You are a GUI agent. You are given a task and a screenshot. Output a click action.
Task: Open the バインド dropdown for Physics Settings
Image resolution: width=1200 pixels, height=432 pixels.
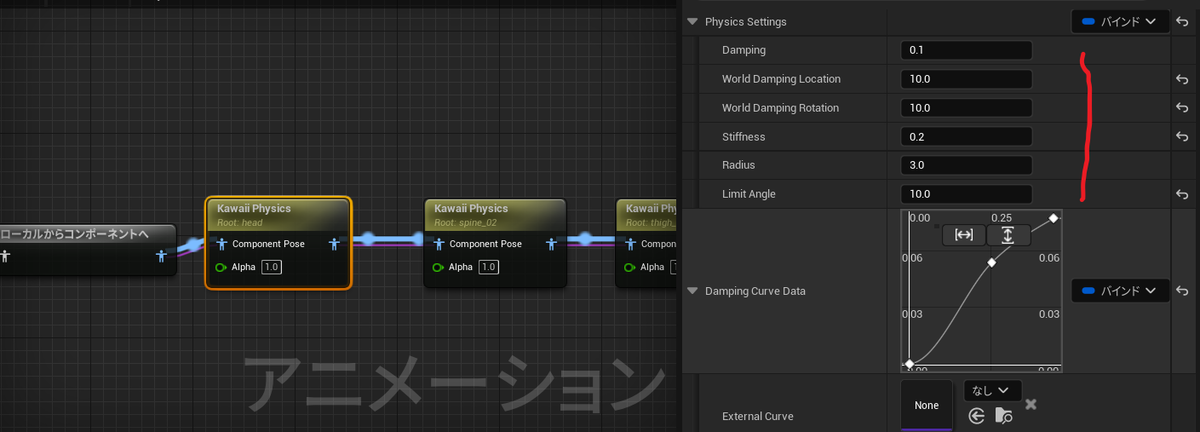tap(1120, 21)
